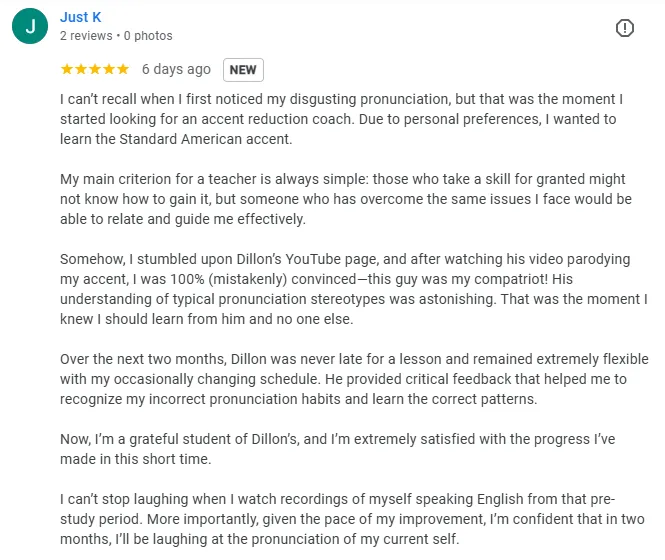Click the 'My main criterion' paragraph
The height and width of the screenshot is (560, 665).
pos(346,199)
